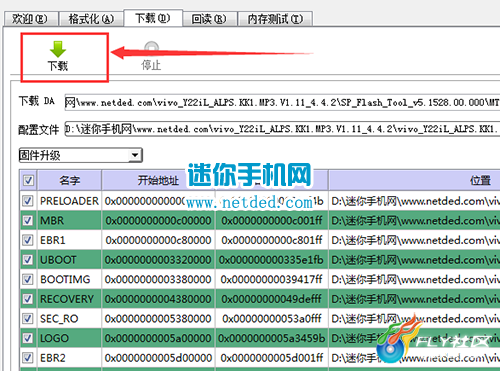Select the Download (下载) tab

click(x=153, y=18)
